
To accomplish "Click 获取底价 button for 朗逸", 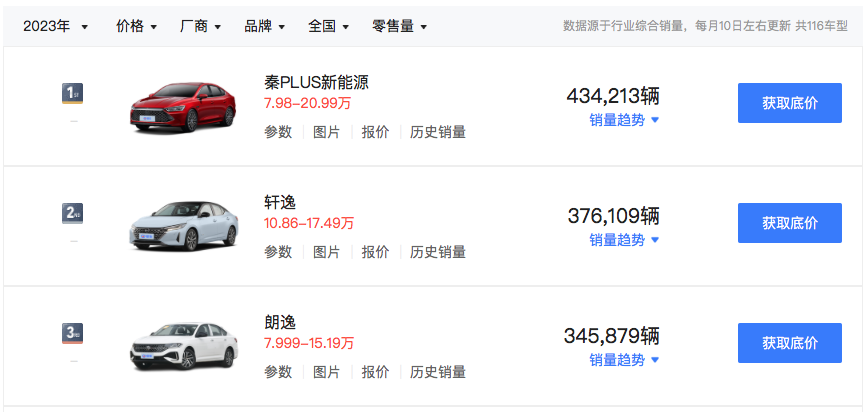I will click(x=790, y=343).
